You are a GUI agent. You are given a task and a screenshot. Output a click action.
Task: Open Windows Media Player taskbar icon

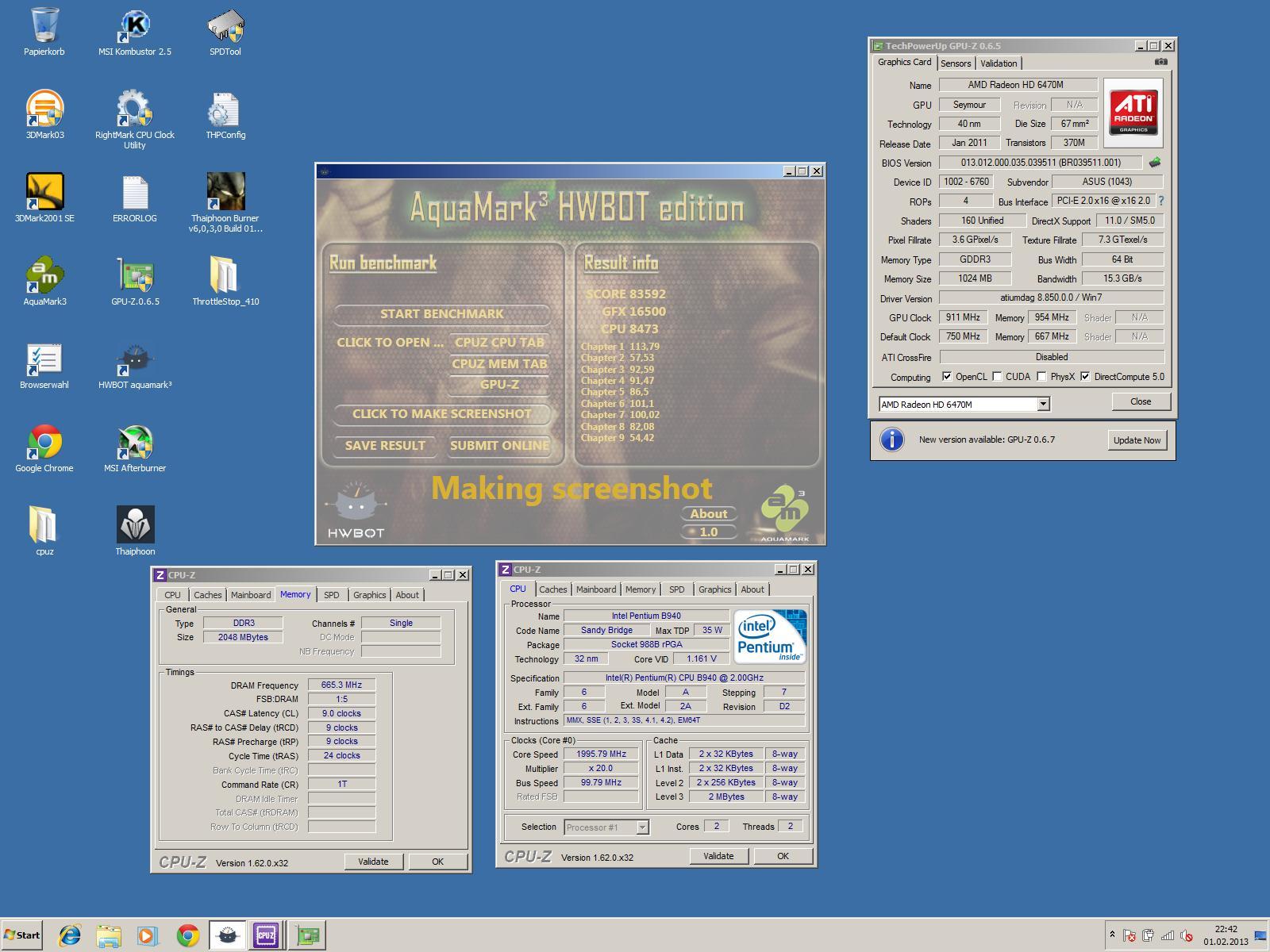pyautogui.click(x=148, y=935)
